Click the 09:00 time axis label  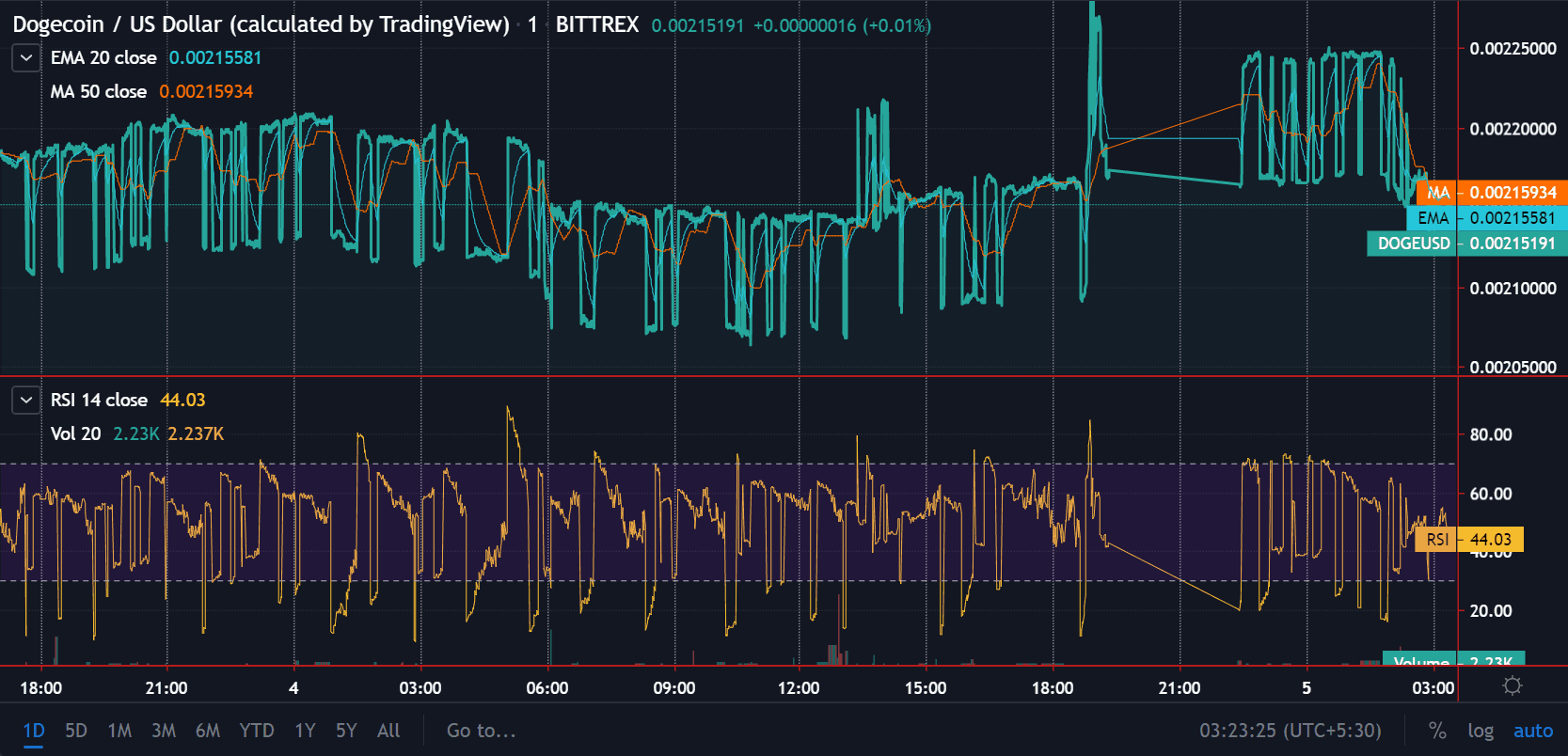[674, 688]
